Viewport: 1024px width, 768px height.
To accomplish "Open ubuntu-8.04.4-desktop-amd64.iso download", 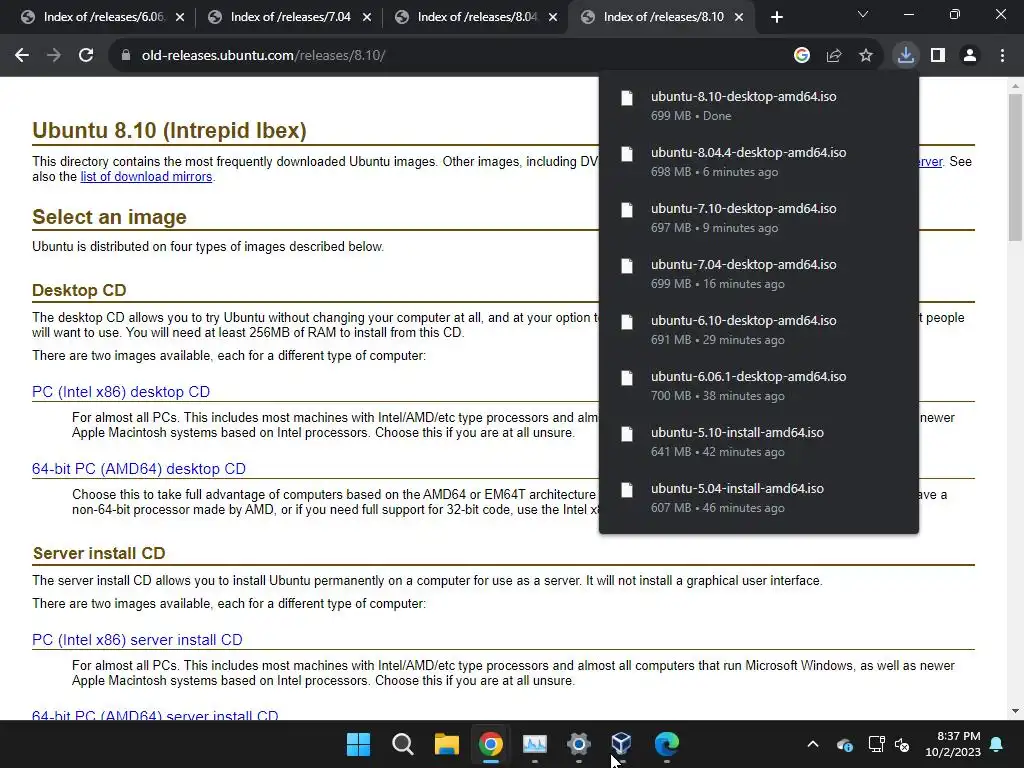I will (758, 161).
